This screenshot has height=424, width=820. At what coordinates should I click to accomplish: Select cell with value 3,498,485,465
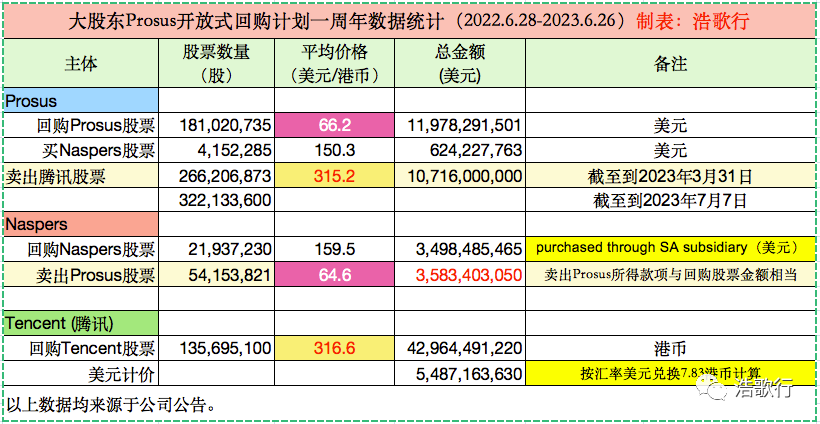click(x=460, y=248)
